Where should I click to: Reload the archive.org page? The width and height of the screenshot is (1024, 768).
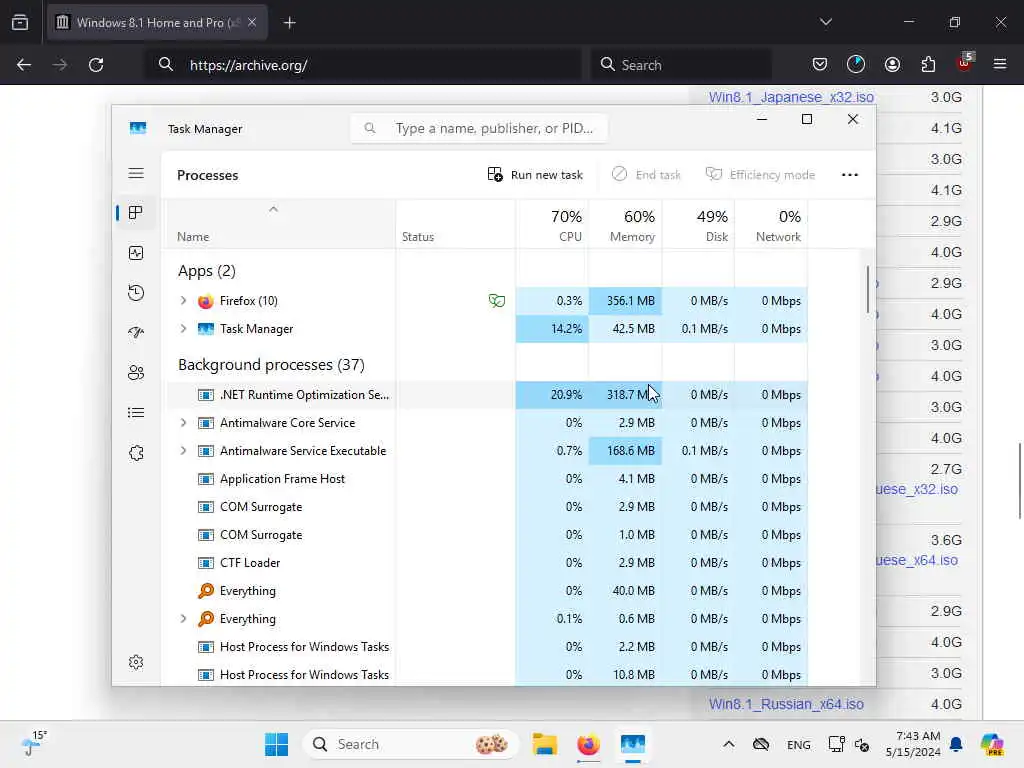[x=96, y=65]
